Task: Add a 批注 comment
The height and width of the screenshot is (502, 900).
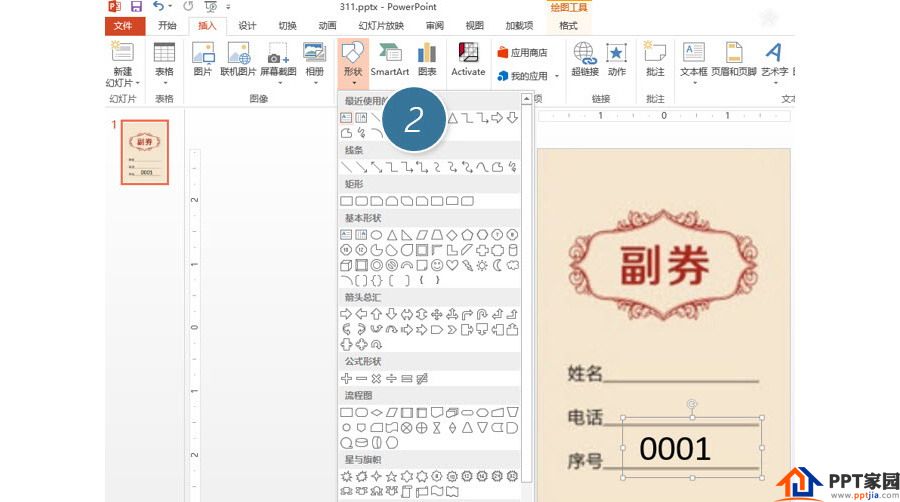Action: pyautogui.click(x=655, y=59)
